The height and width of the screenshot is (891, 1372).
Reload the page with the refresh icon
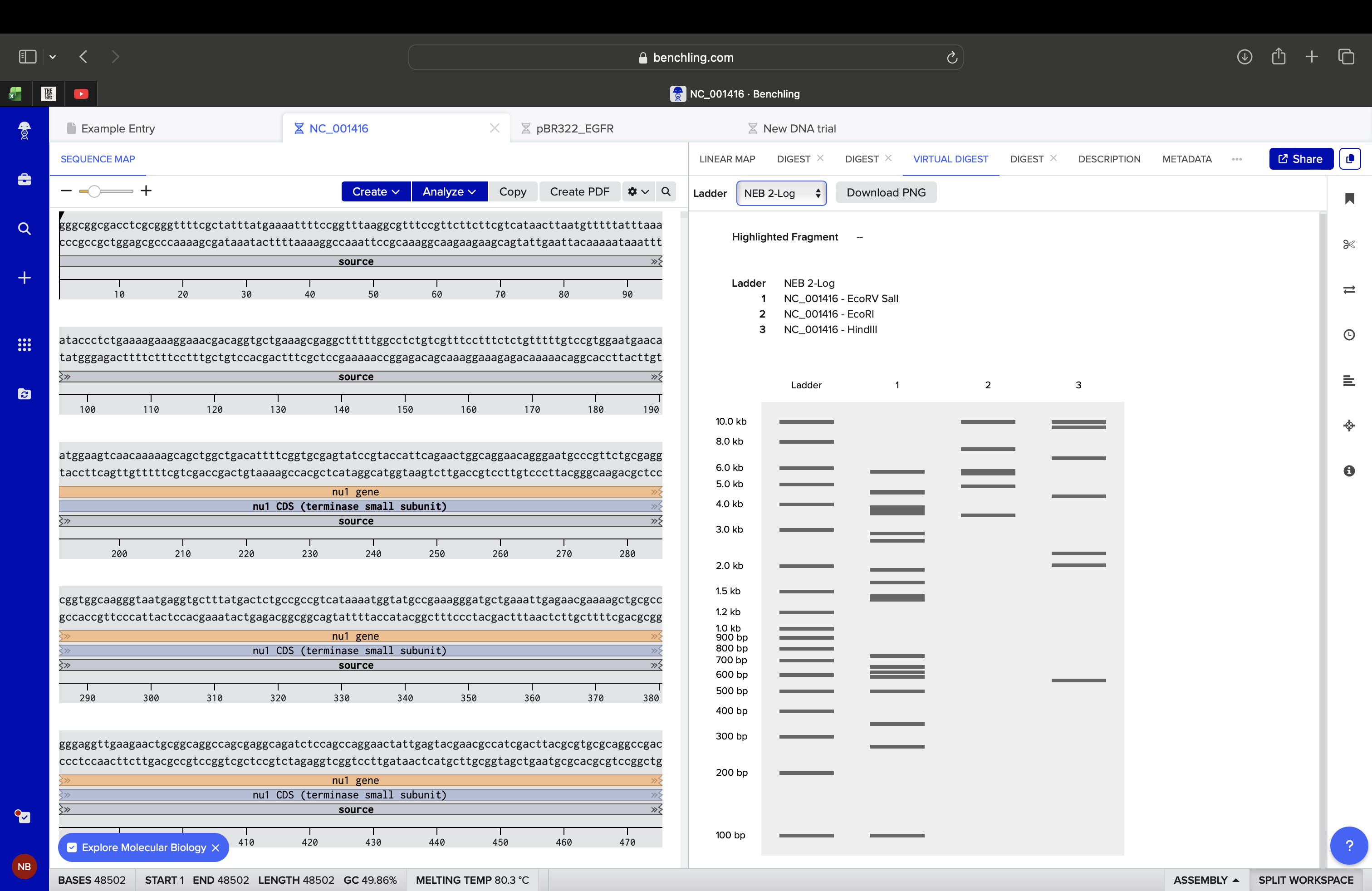pos(952,57)
